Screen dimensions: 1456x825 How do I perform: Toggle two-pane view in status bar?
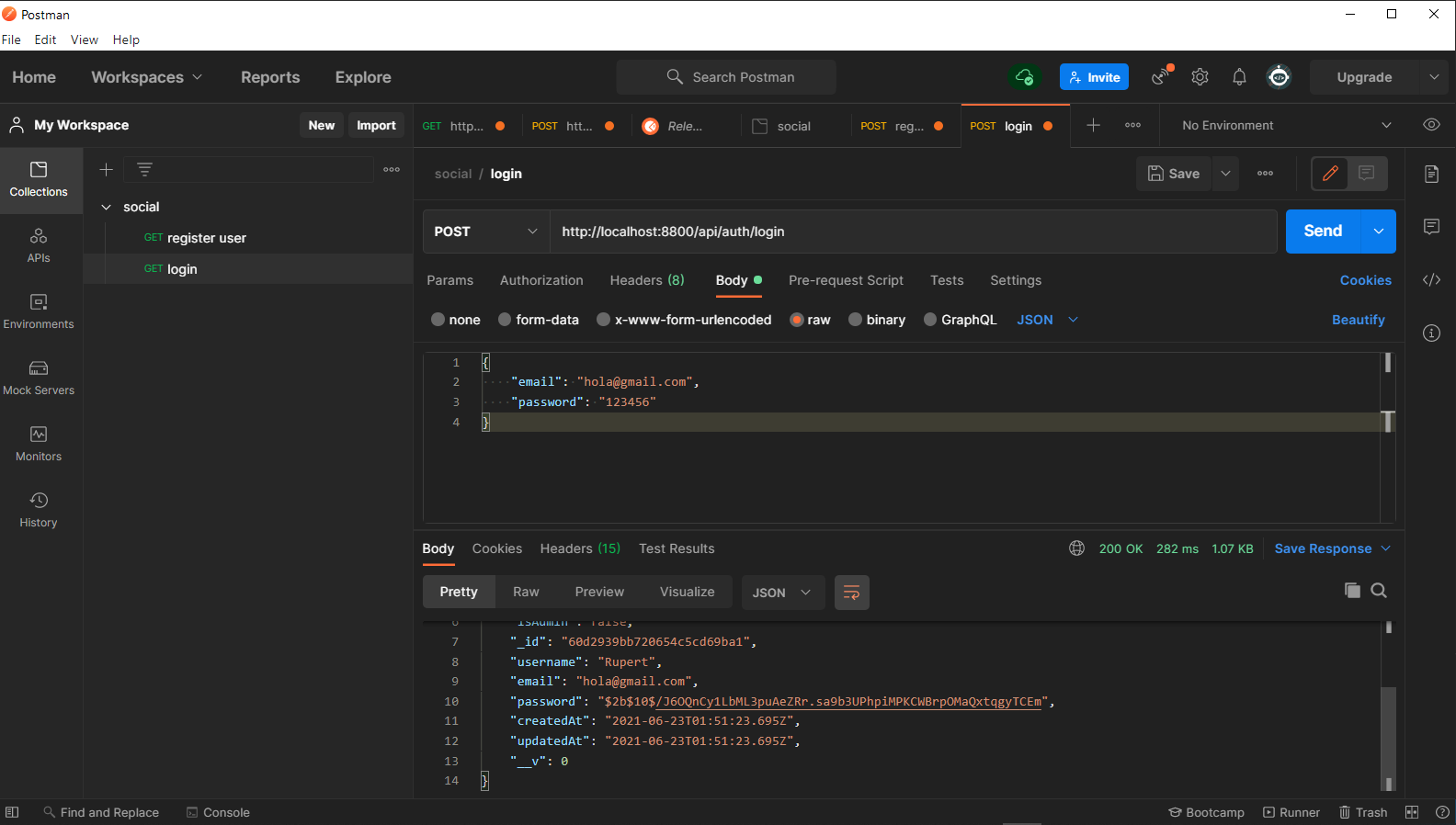pos(1412,812)
